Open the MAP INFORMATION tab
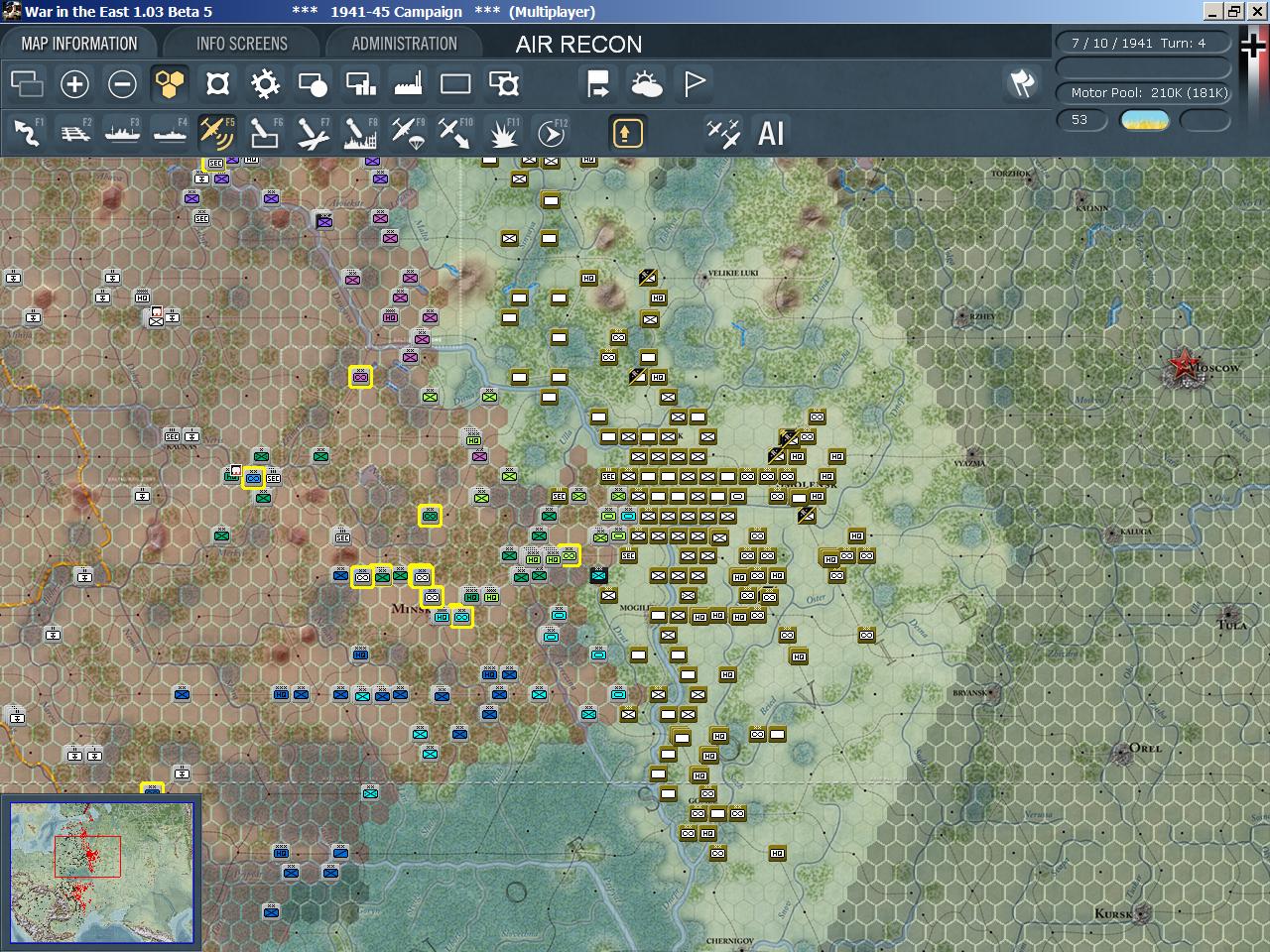The height and width of the screenshot is (952, 1270). point(79,44)
